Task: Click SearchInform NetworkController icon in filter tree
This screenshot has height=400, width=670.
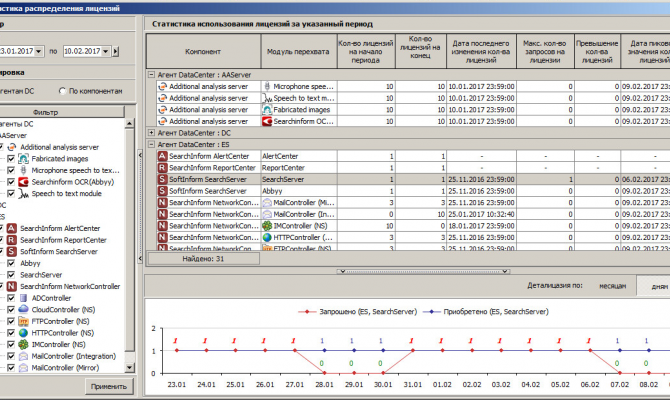Action: 12,286
